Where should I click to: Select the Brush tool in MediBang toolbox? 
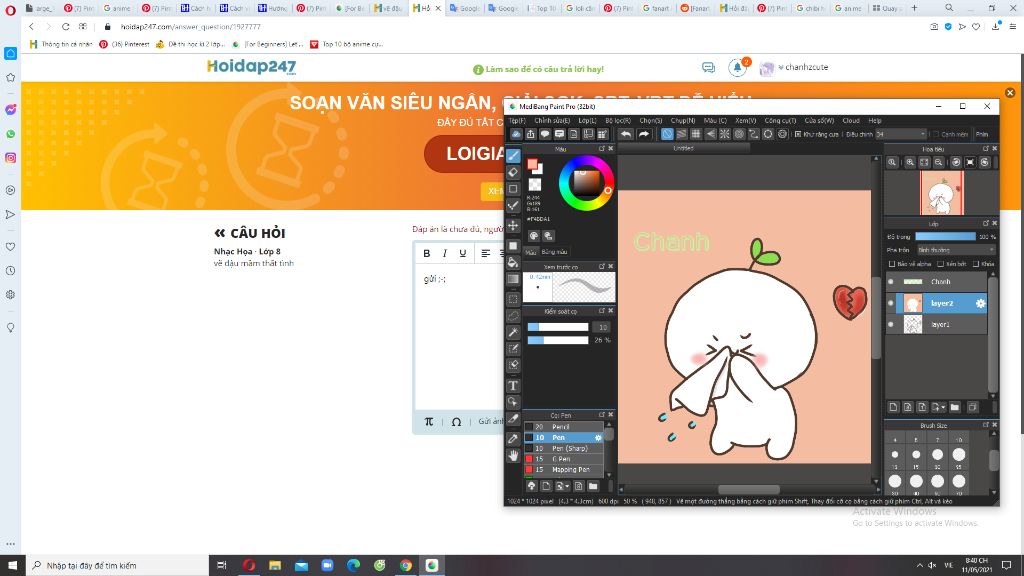(x=513, y=155)
